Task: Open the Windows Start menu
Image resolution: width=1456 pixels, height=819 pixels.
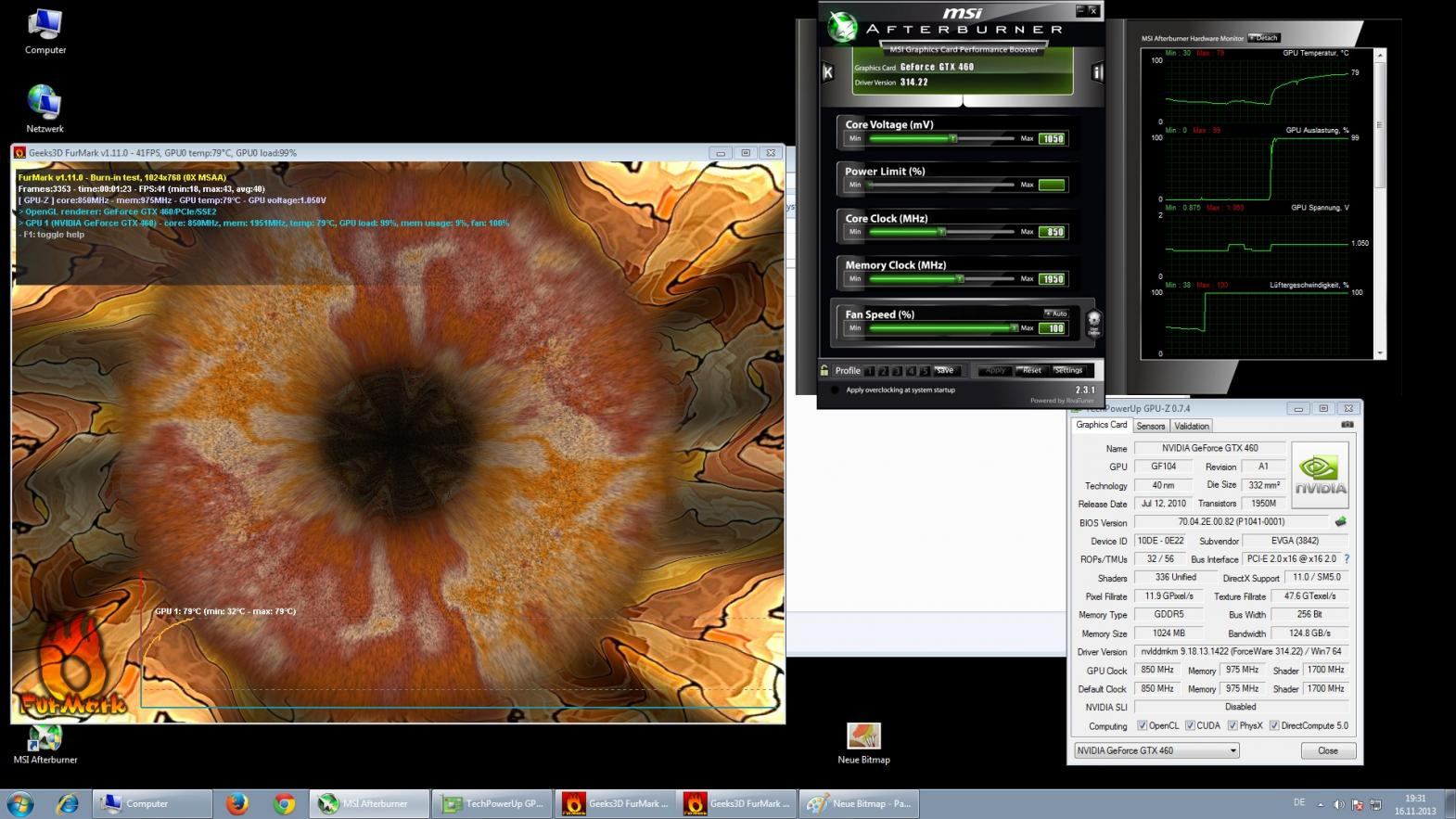Action: click(20, 803)
